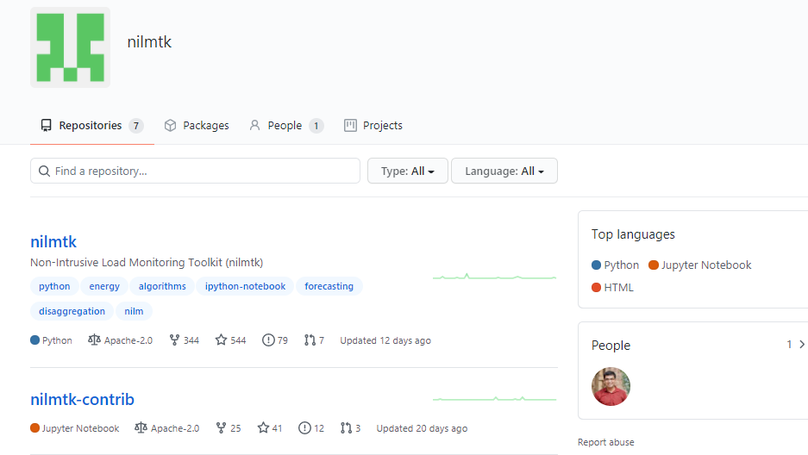Click the Find a repository search field

click(195, 171)
